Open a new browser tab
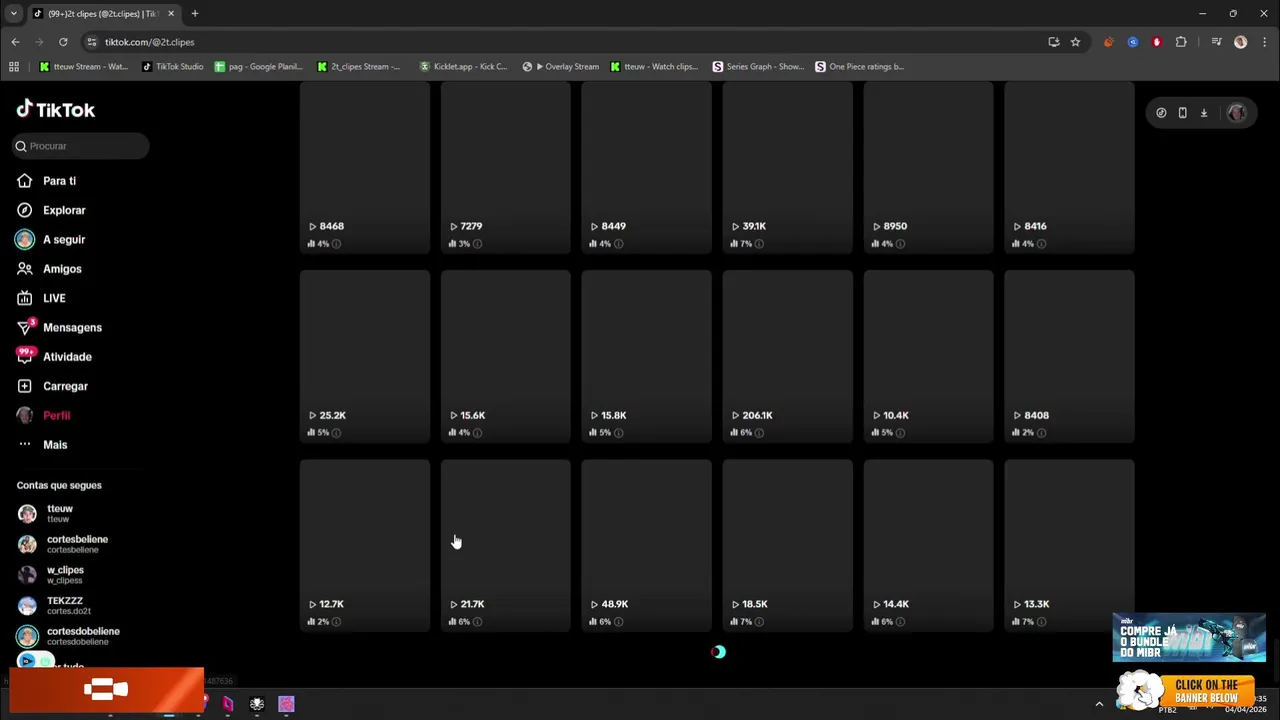The width and height of the screenshot is (1280, 720). pyautogui.click(x=195, y=14)
